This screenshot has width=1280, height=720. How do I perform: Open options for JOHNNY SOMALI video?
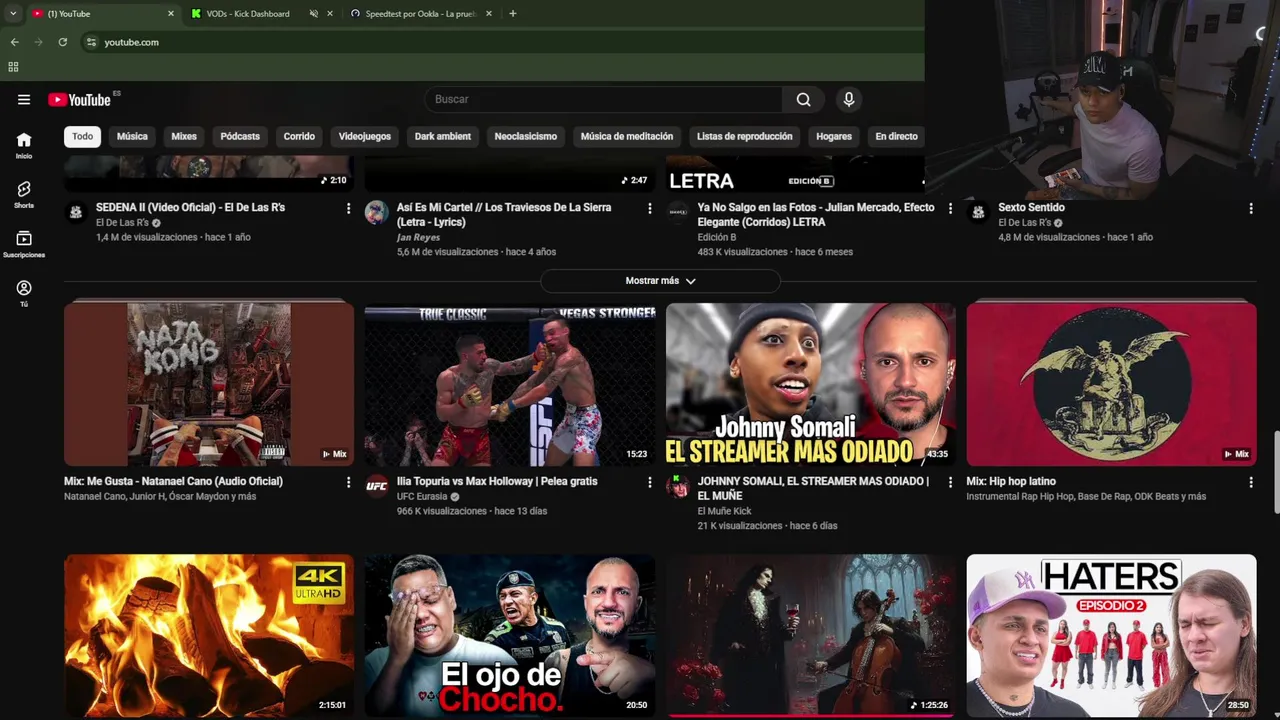tap(950, 482)
